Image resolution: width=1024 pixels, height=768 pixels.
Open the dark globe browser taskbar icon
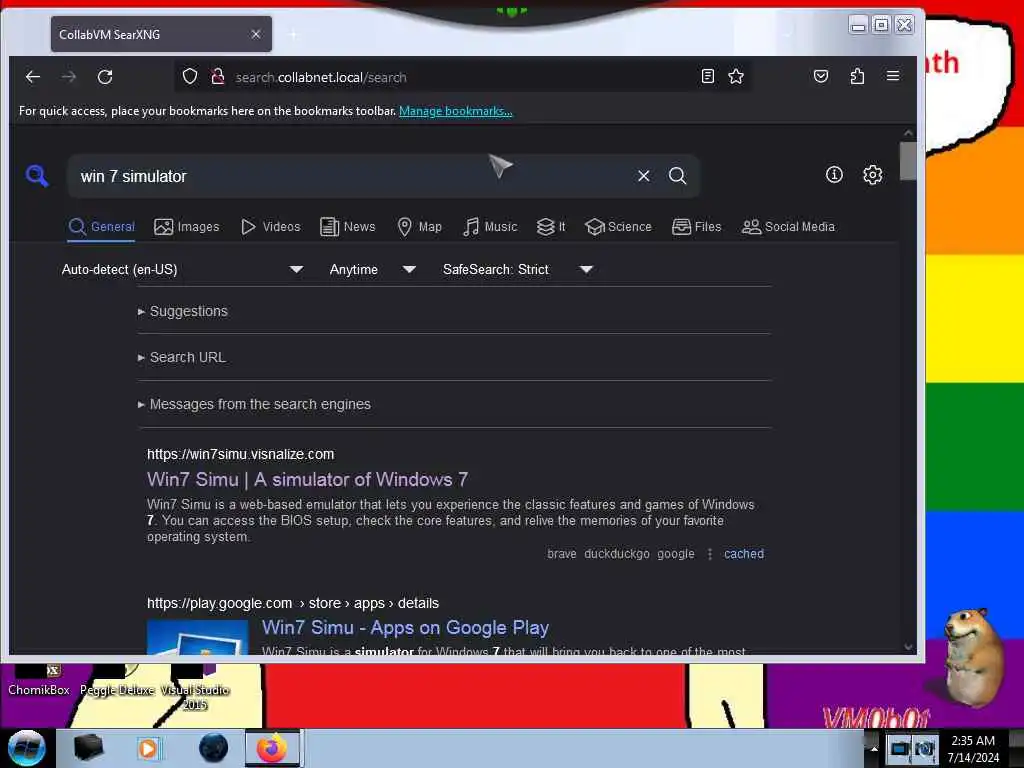click(214, 748)
